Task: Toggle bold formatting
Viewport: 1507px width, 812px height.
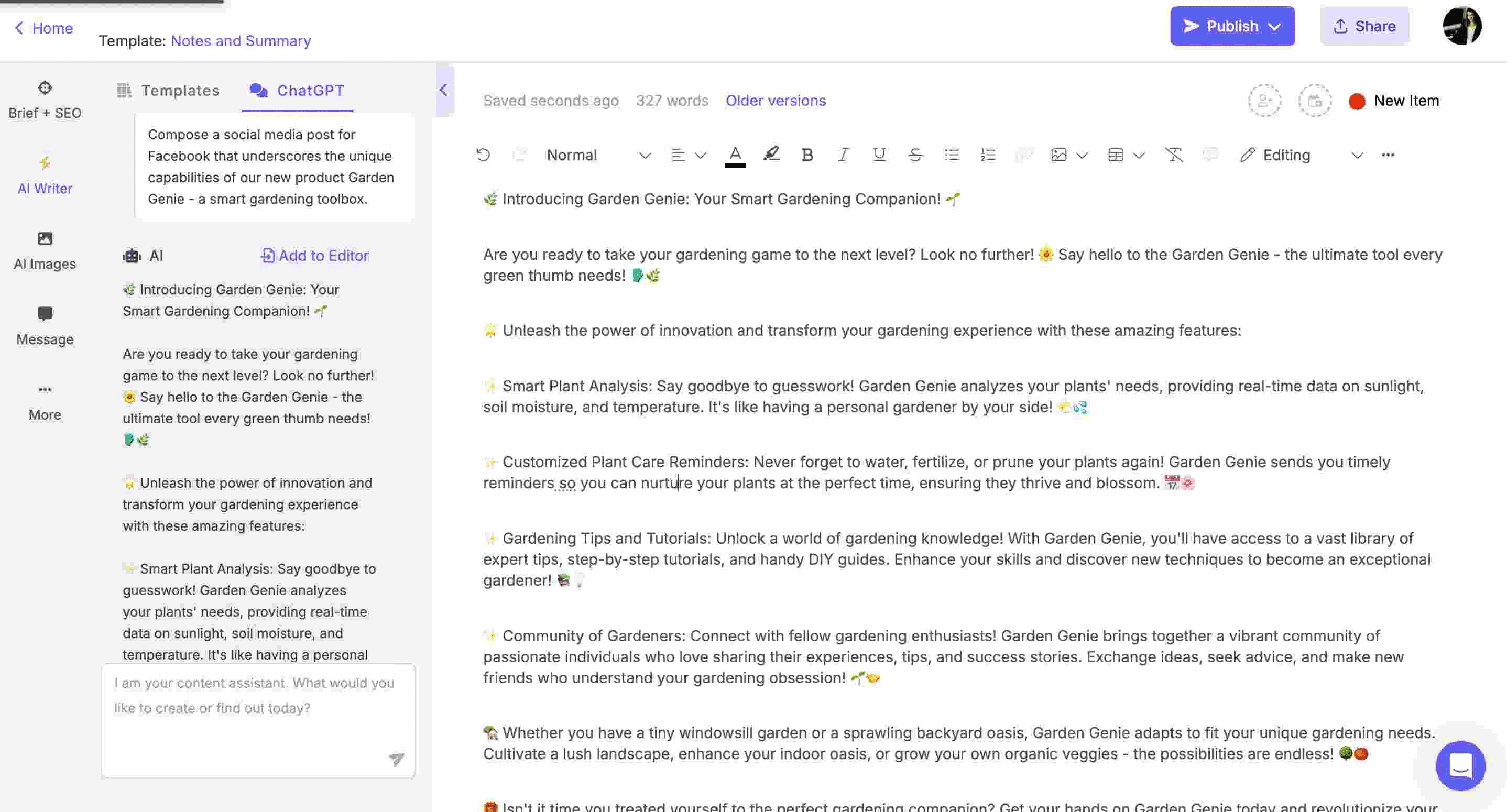Action: coord(807,155)
